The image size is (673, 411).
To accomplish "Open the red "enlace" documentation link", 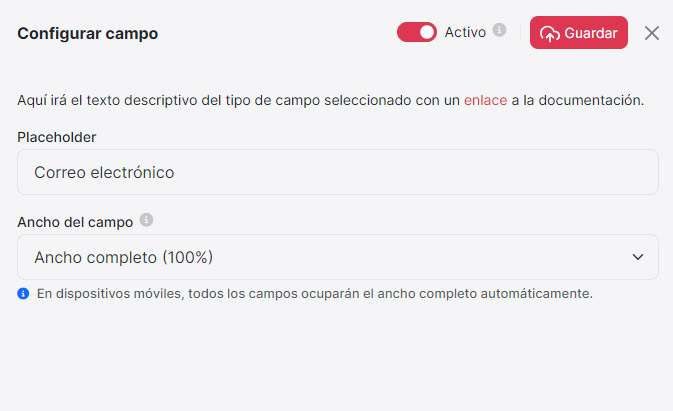I will [485, 100].
